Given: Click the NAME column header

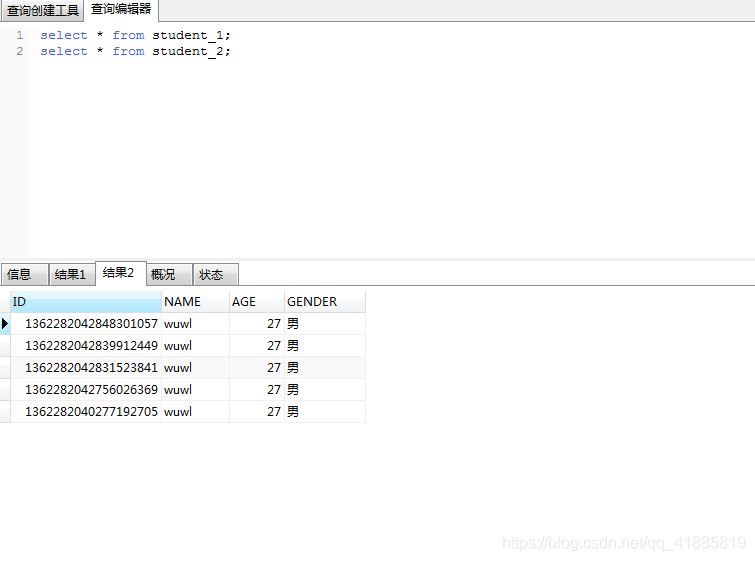Looking at the screenshot, I should click(195, 302).
